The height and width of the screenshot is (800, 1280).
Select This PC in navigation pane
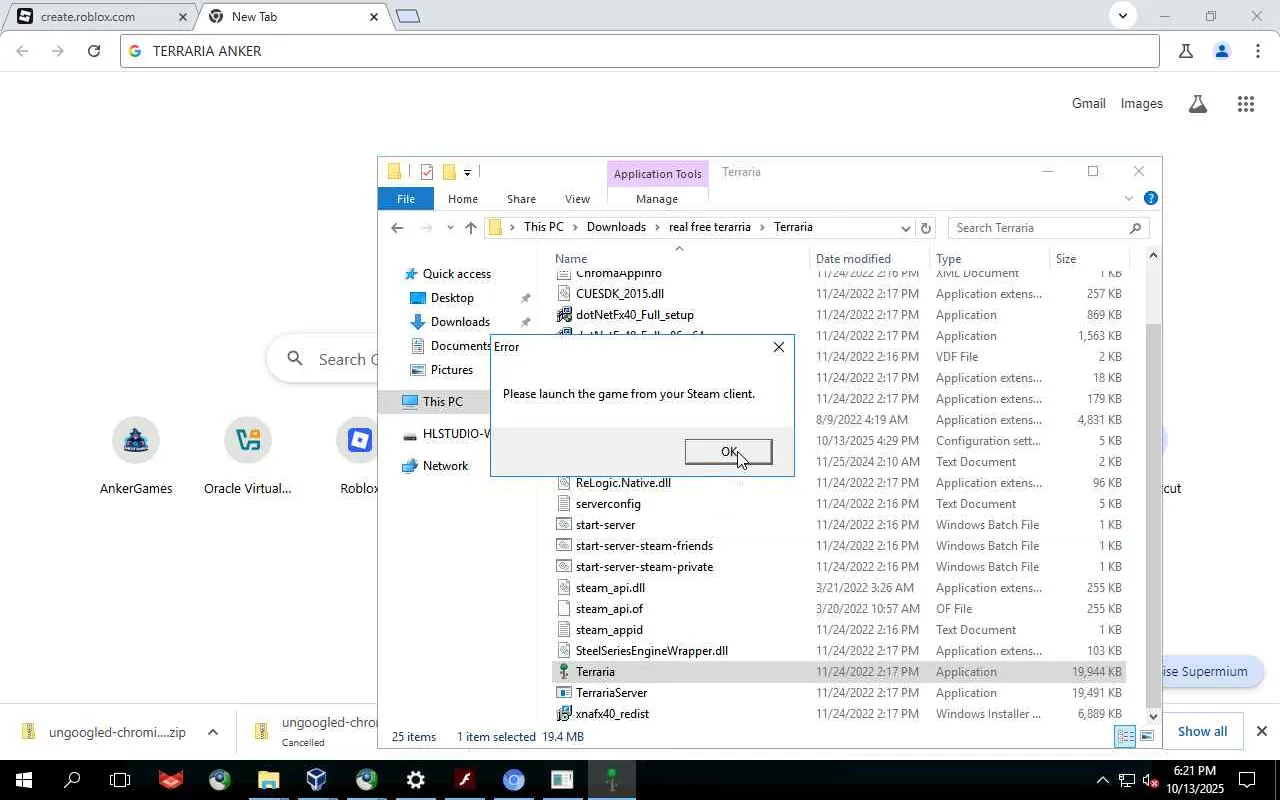[x=442, y=402]
